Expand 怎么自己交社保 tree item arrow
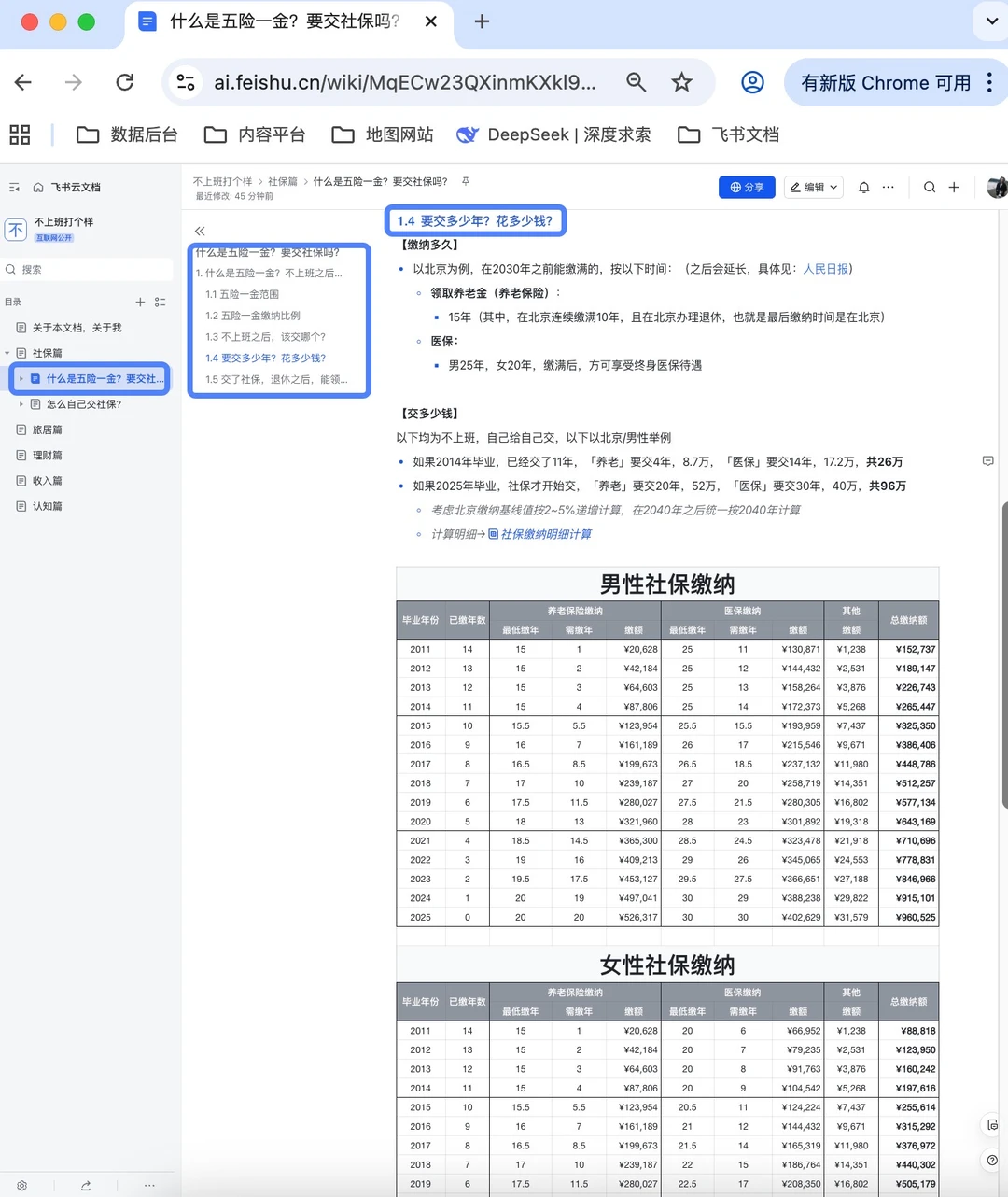 click(x=21, y=404)
